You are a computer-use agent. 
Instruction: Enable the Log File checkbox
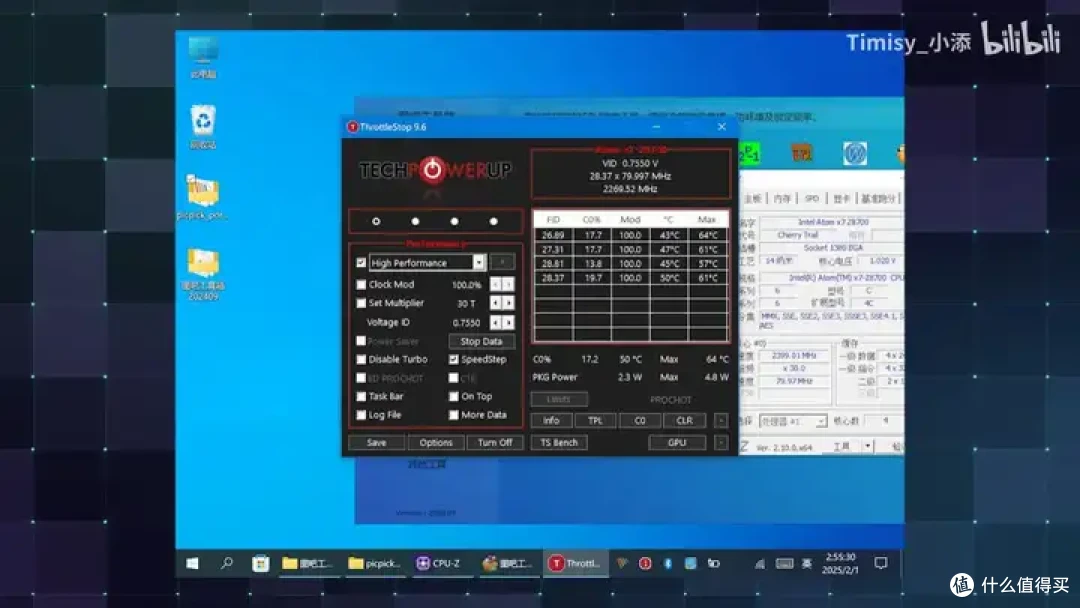[x=361, y=415]
